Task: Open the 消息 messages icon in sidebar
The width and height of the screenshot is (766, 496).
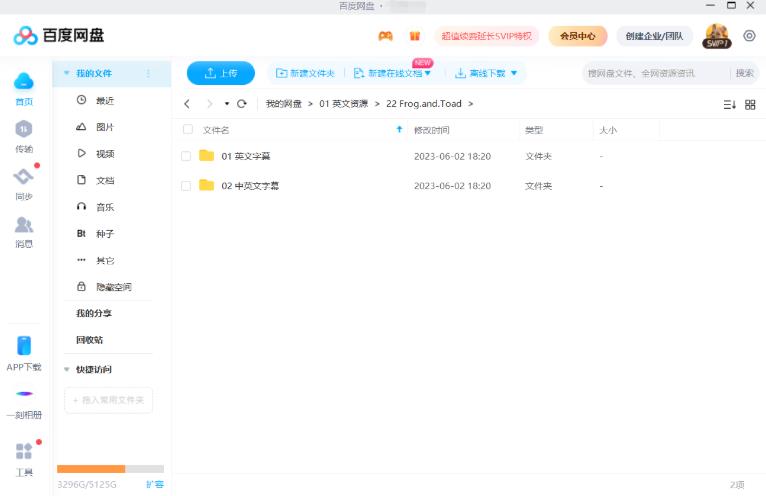Action: (x=23, y=224)
